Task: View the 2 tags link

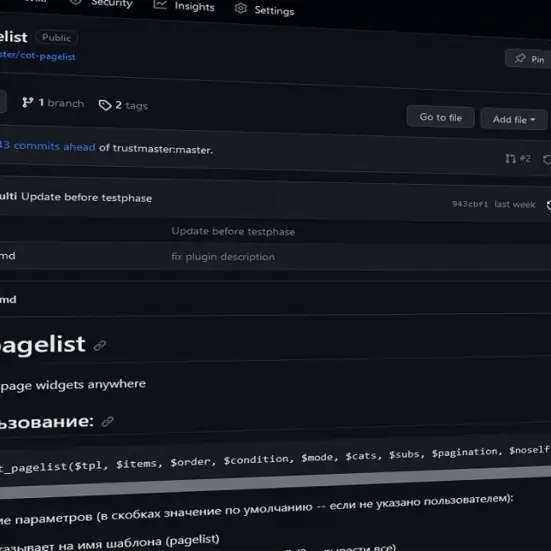Action: pos(123,105)
